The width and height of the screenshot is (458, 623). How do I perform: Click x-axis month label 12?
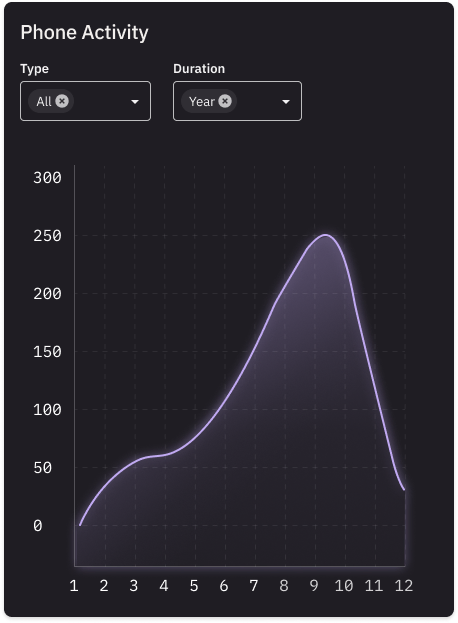404,586
